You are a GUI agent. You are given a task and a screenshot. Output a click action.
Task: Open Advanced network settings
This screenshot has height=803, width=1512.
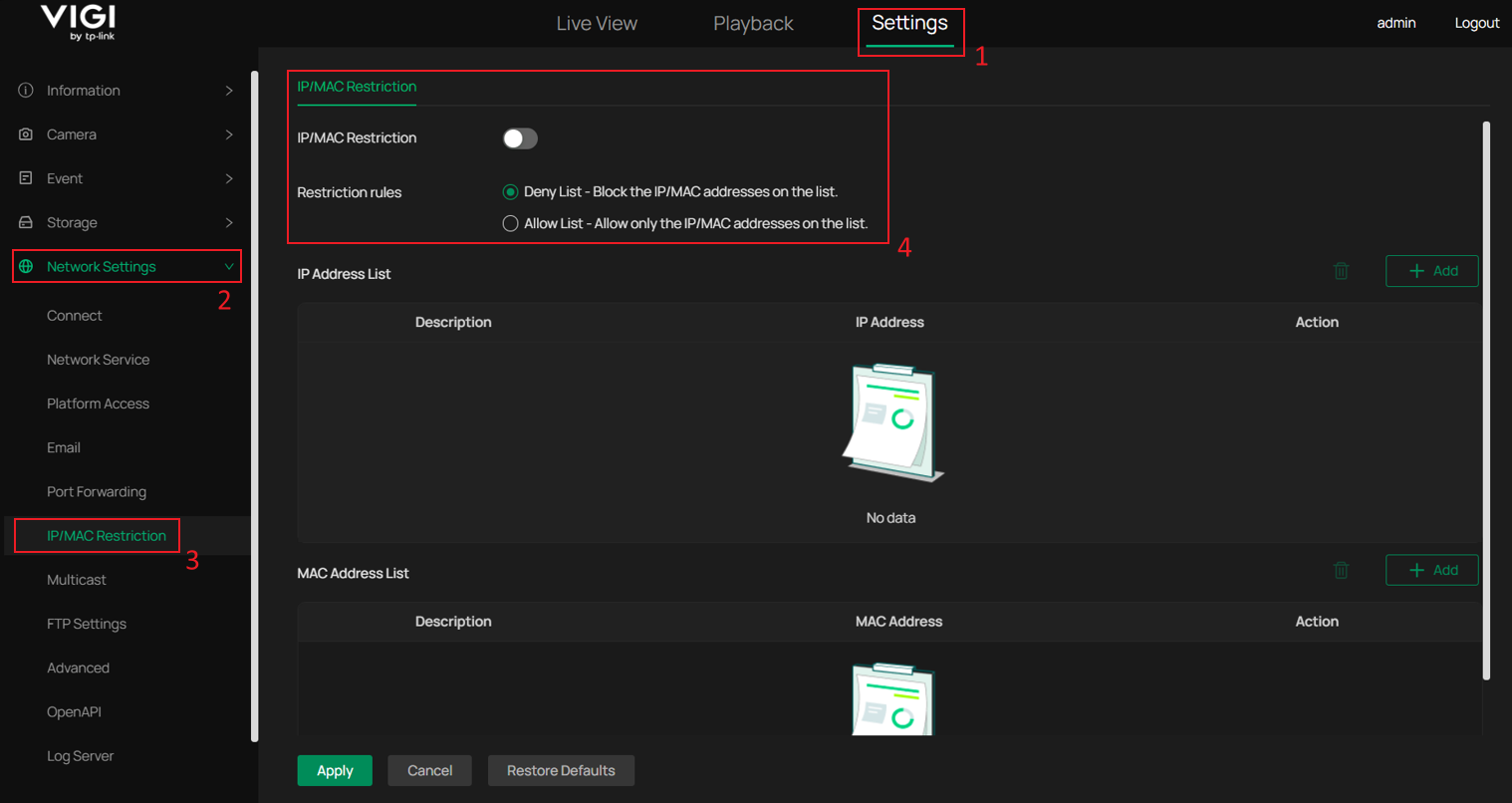coord(79,668)
